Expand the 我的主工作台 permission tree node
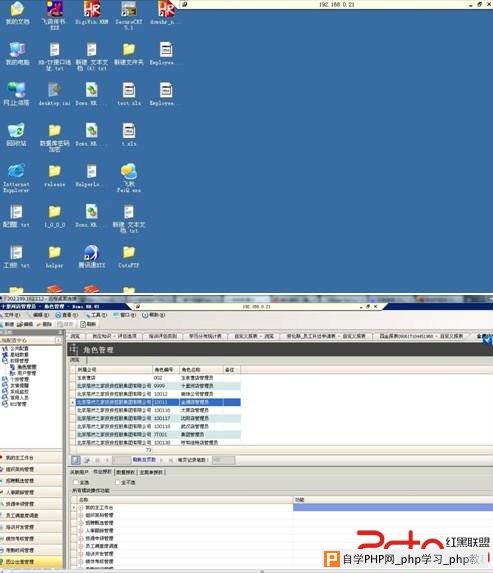Screen dimensions: 493x573 tap(81, 508)
